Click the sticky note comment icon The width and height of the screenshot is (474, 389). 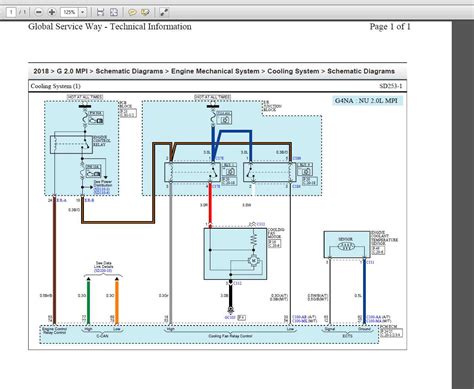132,12
